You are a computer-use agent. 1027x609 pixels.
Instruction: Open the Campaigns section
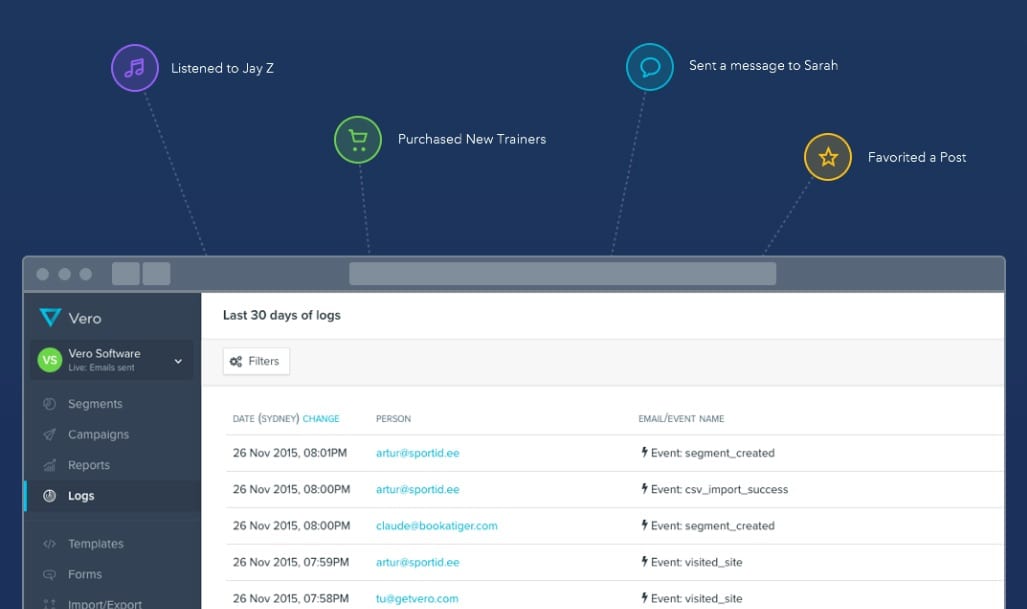pos(98,434)
